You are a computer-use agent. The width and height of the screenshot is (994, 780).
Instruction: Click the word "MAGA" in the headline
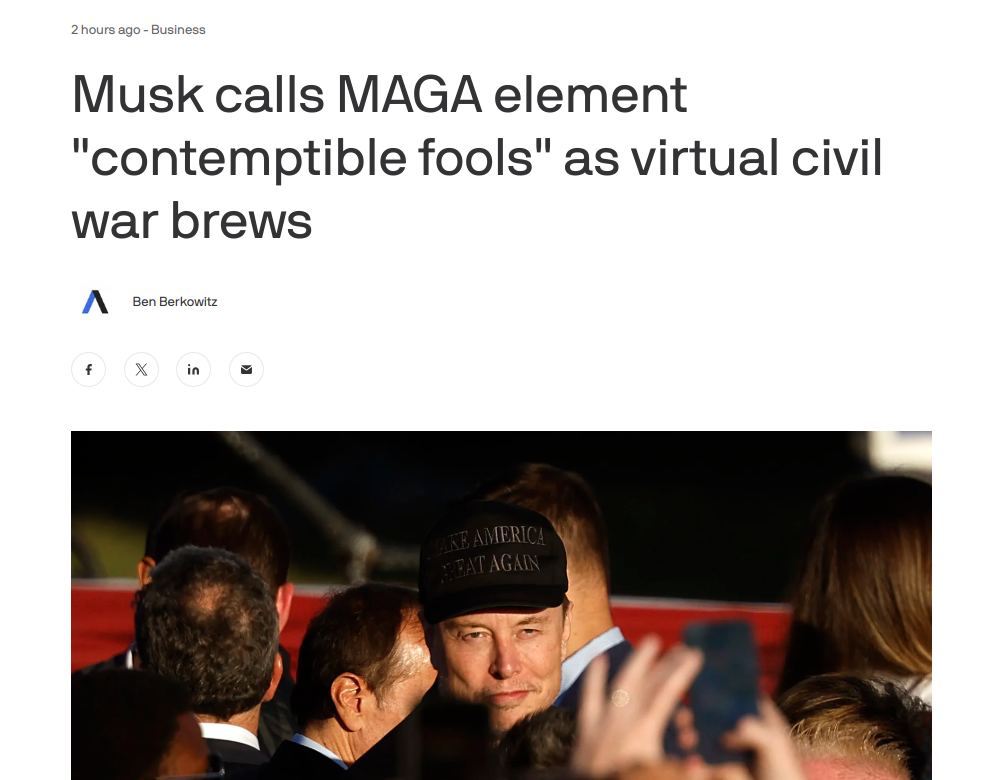coord(409,95)
